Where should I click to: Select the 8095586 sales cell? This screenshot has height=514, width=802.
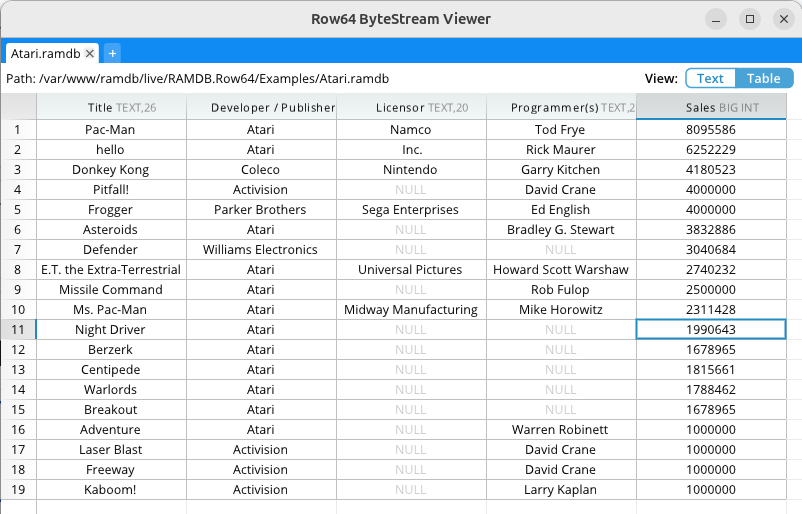[711, 129]
